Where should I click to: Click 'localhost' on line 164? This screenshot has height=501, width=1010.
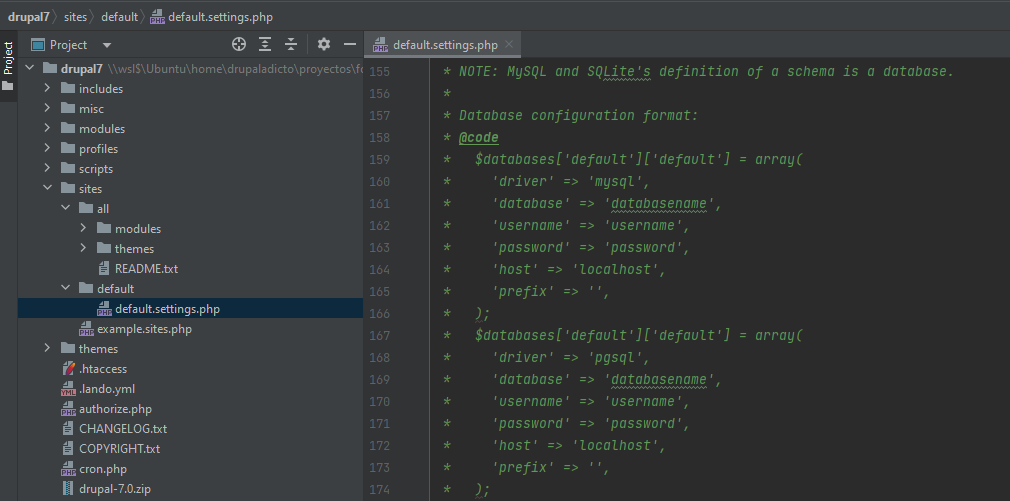tap(615, 270)
